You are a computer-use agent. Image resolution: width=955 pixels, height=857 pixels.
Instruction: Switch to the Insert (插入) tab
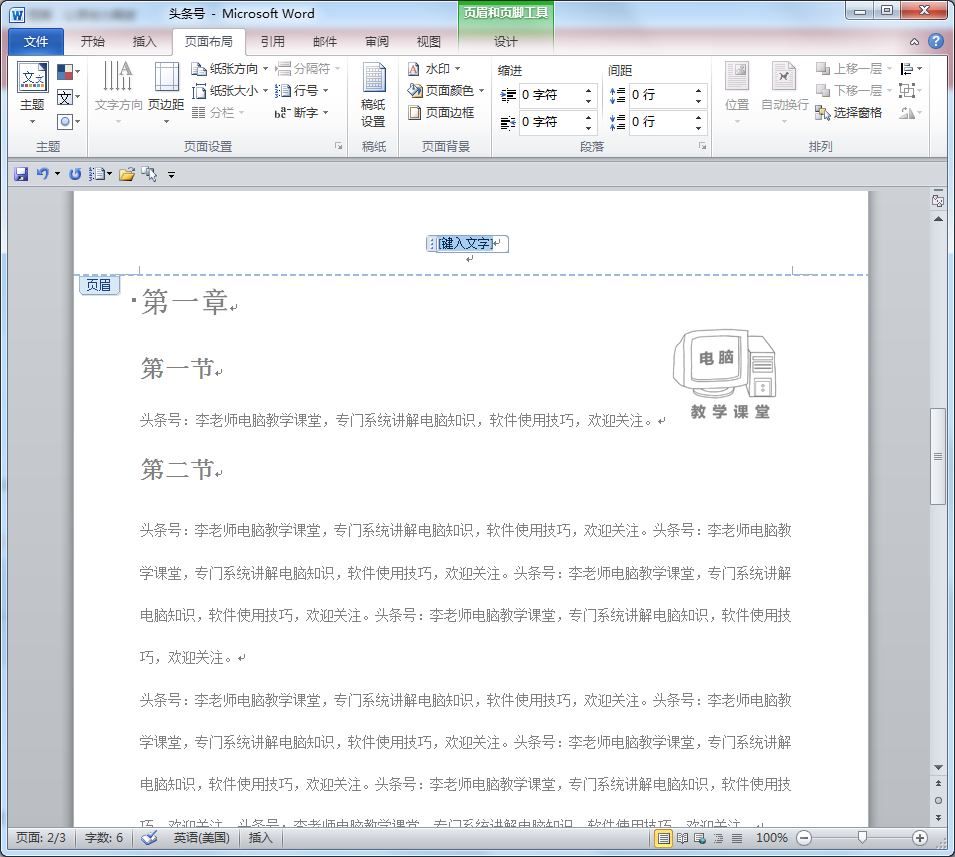click(x=144, y=41)
